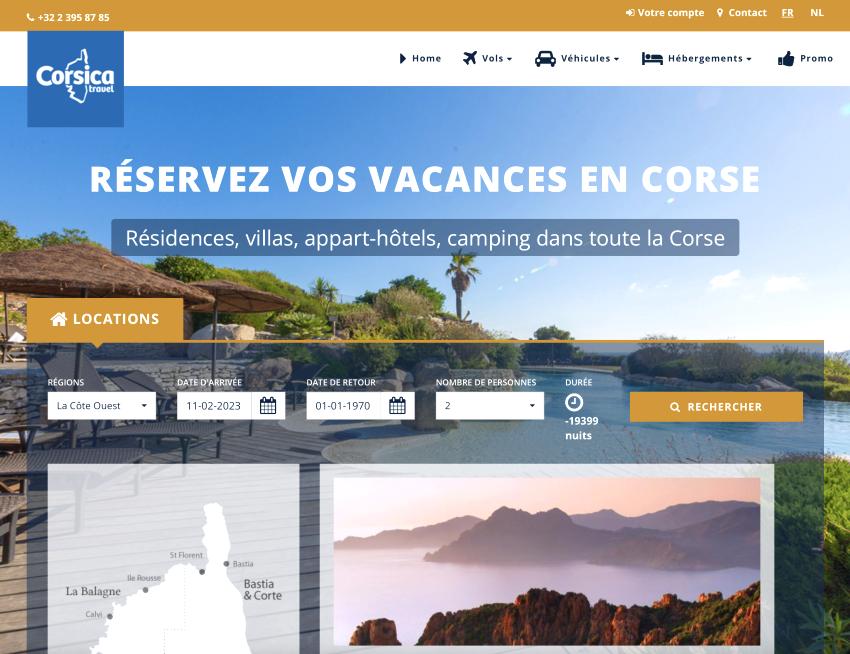This screenshot has width=850, height=654.
Task: Select La Balagne region on the map
Action: click(x=93, y=591)
